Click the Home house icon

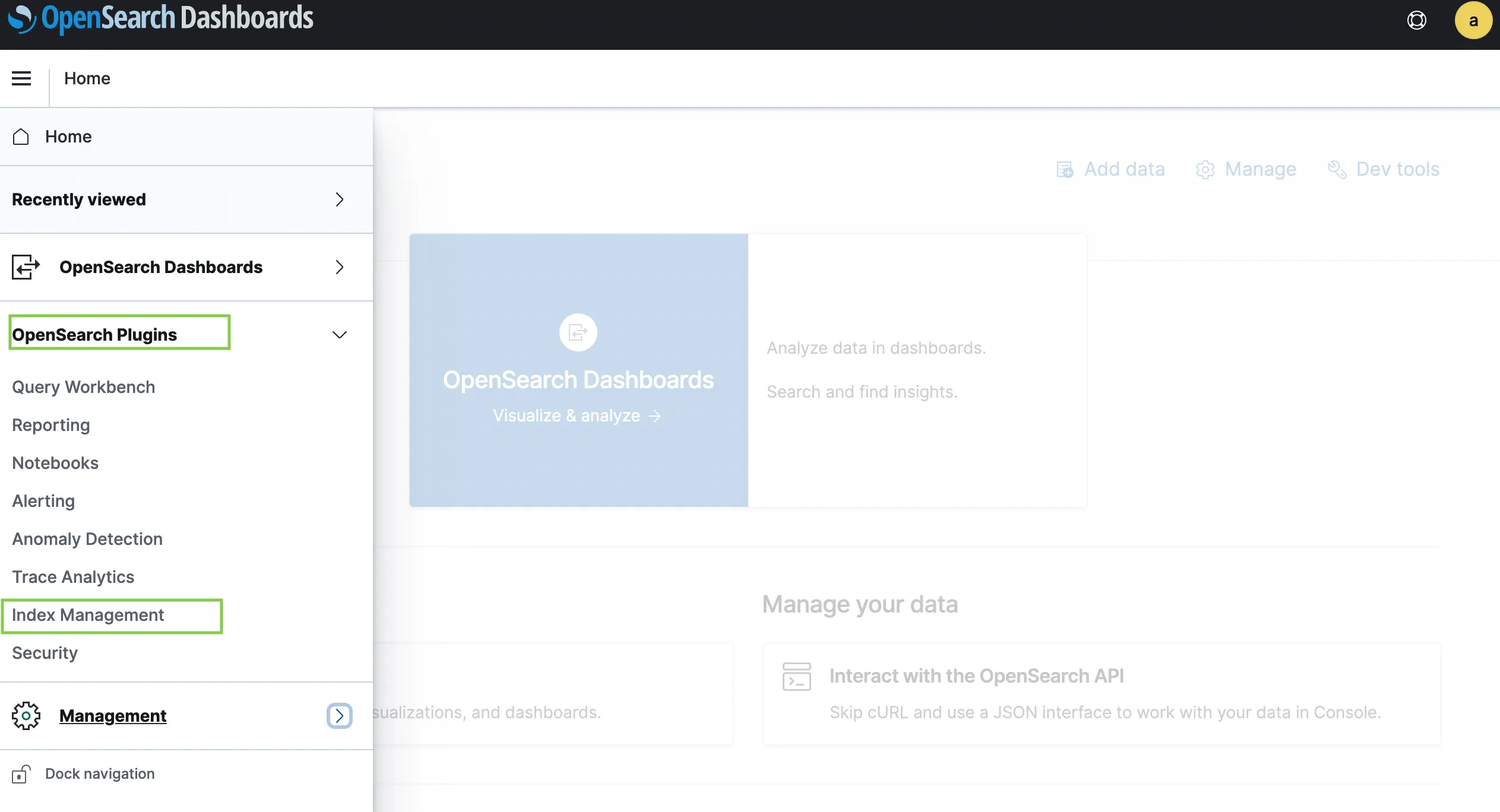[x=22, y=135]
